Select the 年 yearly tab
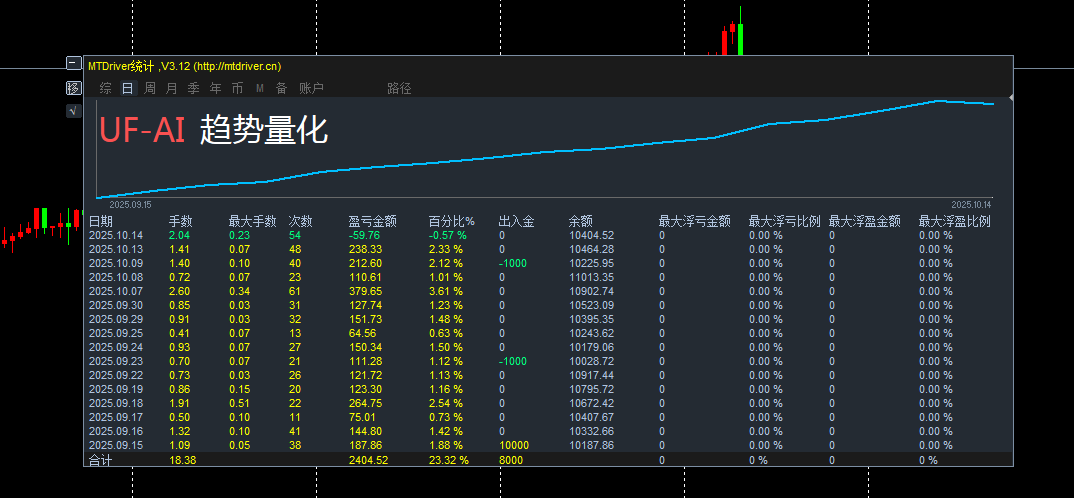 pyautogui.click(x=215, y=88)
